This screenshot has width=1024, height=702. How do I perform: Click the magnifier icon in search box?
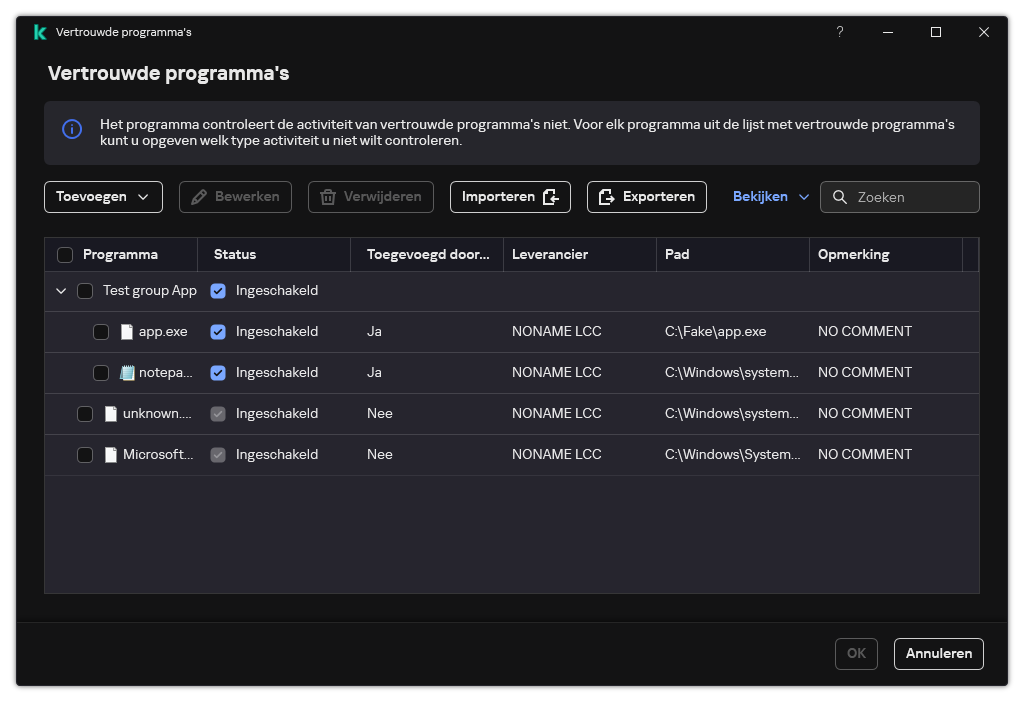pos(840,197)
